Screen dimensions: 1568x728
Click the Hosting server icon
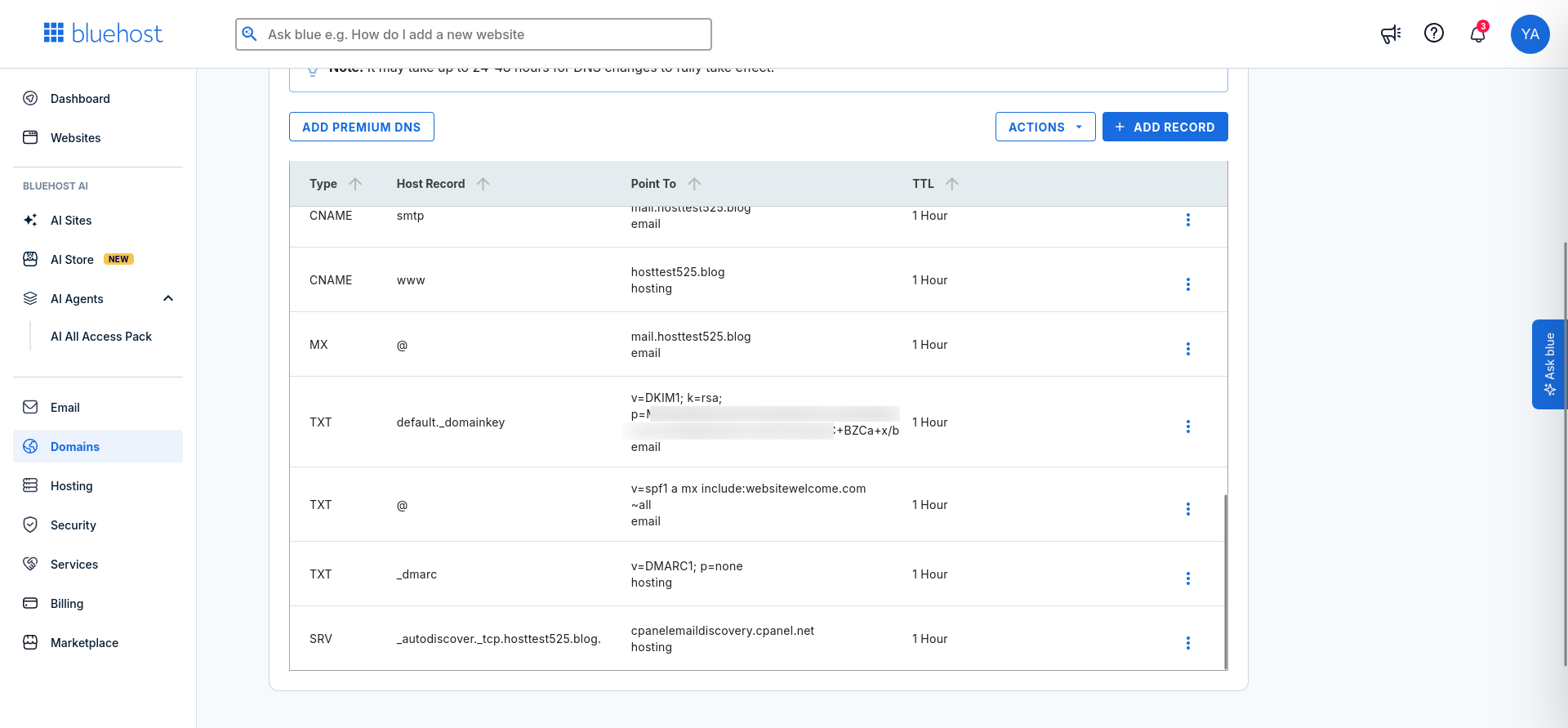[30, 485]
